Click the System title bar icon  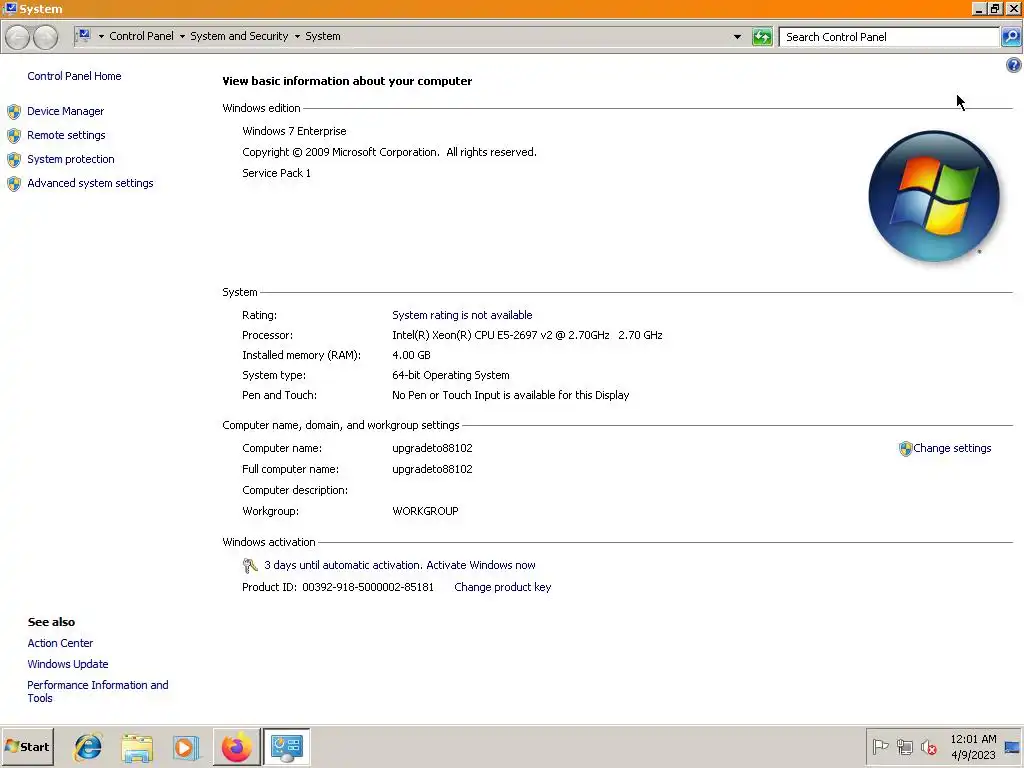point(10,8)
